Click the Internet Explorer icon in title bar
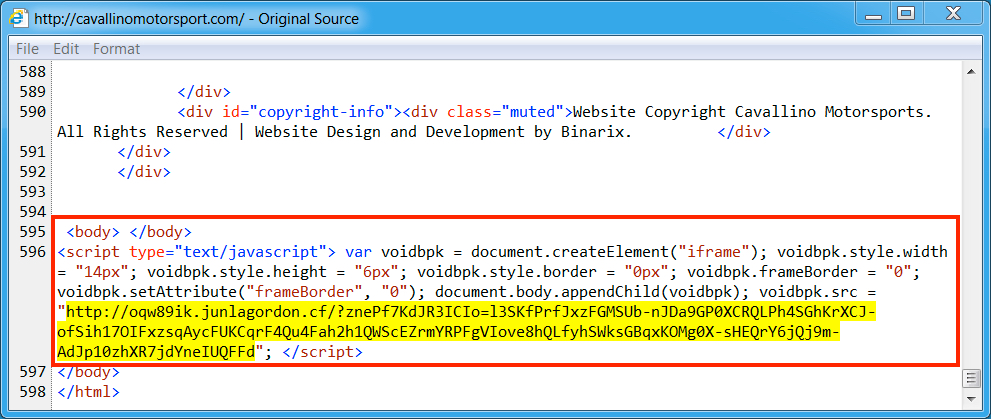The image size is (991, 419). pos(19,18)
